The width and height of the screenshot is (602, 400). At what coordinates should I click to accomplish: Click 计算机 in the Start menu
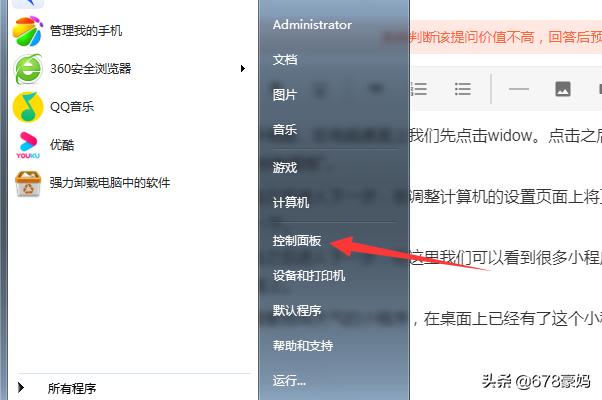[291, 202]
